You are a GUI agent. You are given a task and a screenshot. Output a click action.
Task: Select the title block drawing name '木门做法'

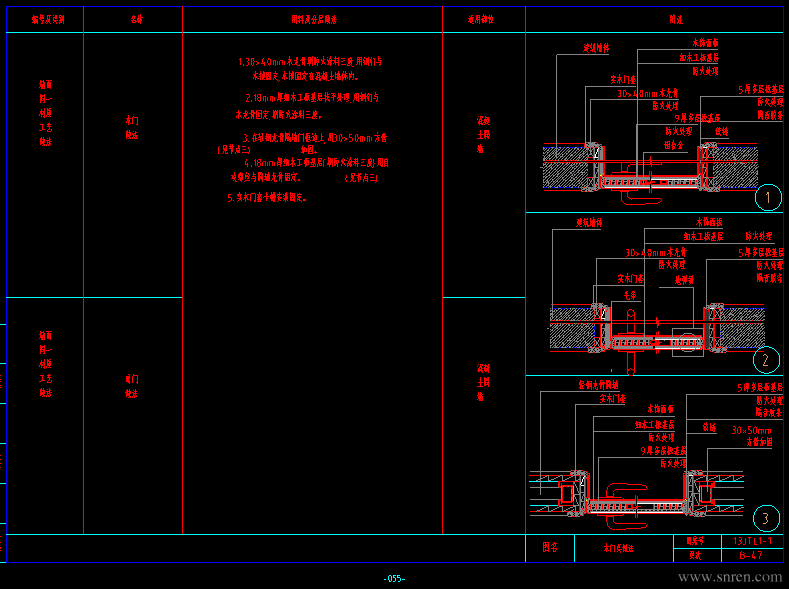tap(618, 548)
